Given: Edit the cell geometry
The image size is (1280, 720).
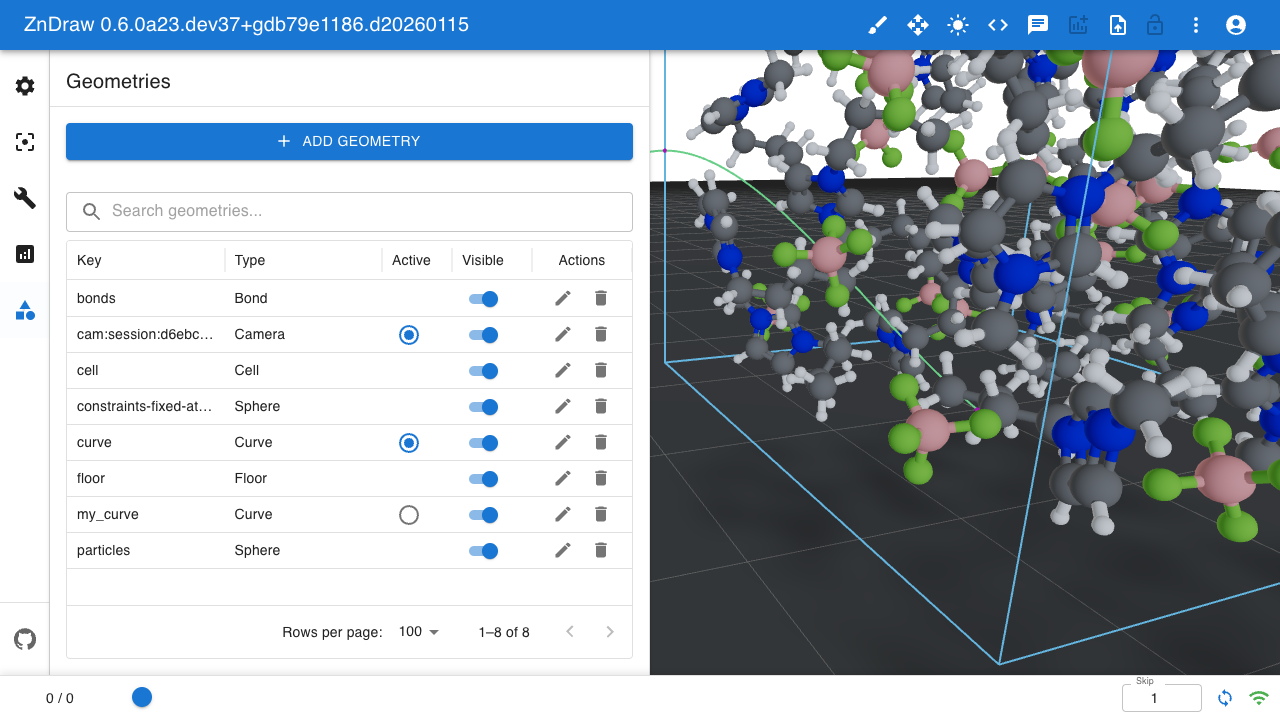Looking at the screenshot, I should pos(563,370).
